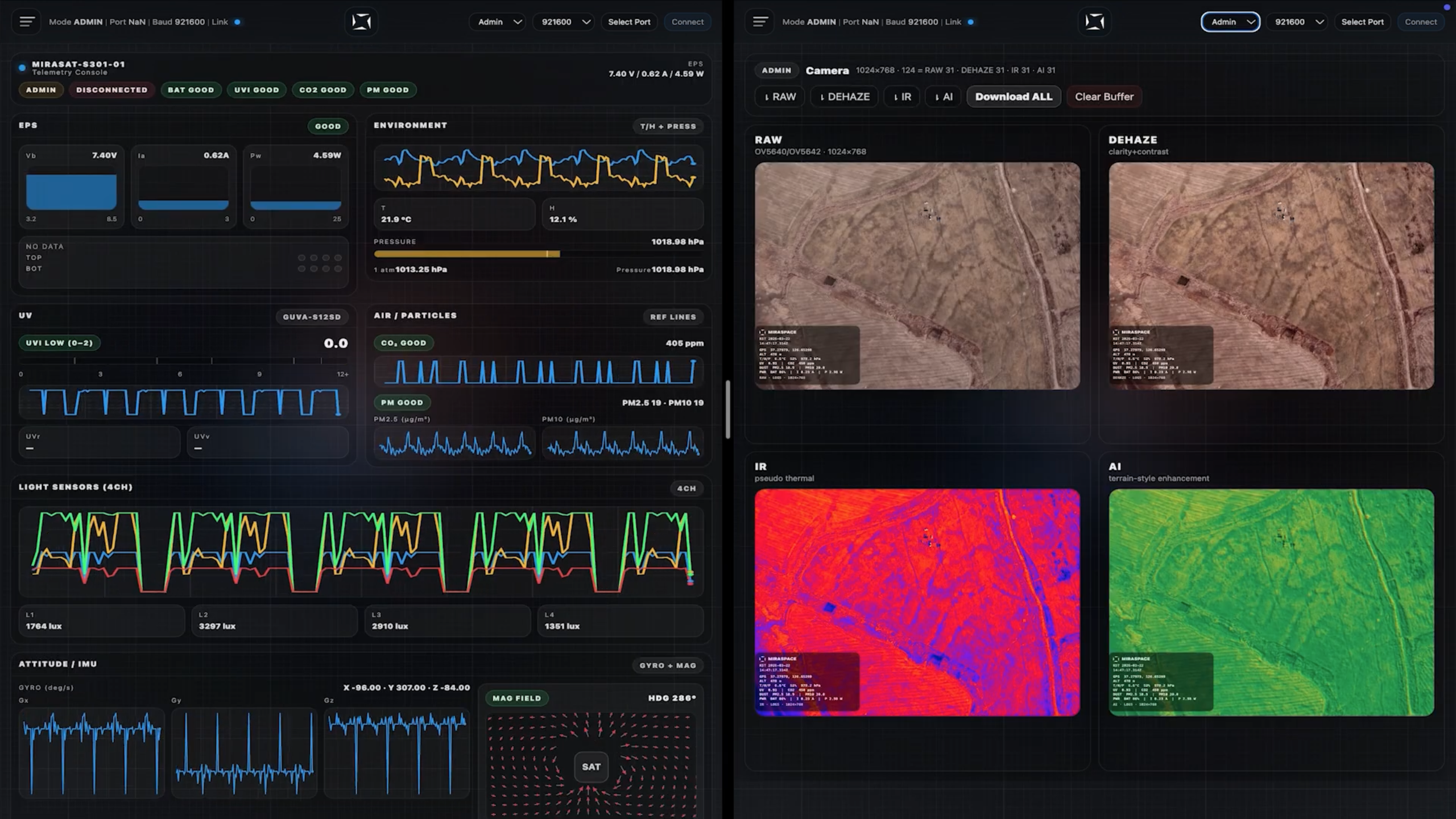Click the yellow pressure progress bar

coord(467,254)
